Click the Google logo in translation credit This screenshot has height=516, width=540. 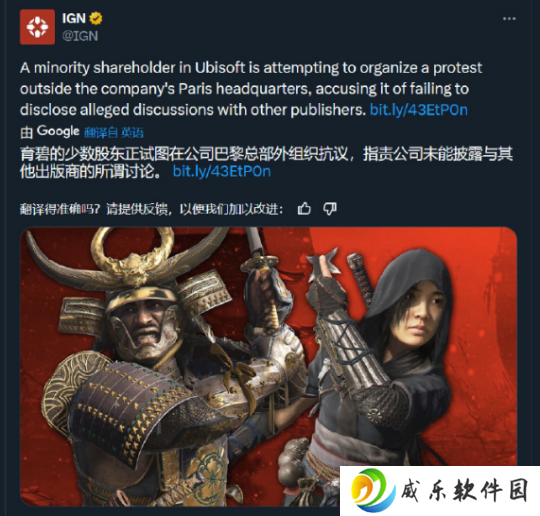pyautogui.click(x=58, y=131)
